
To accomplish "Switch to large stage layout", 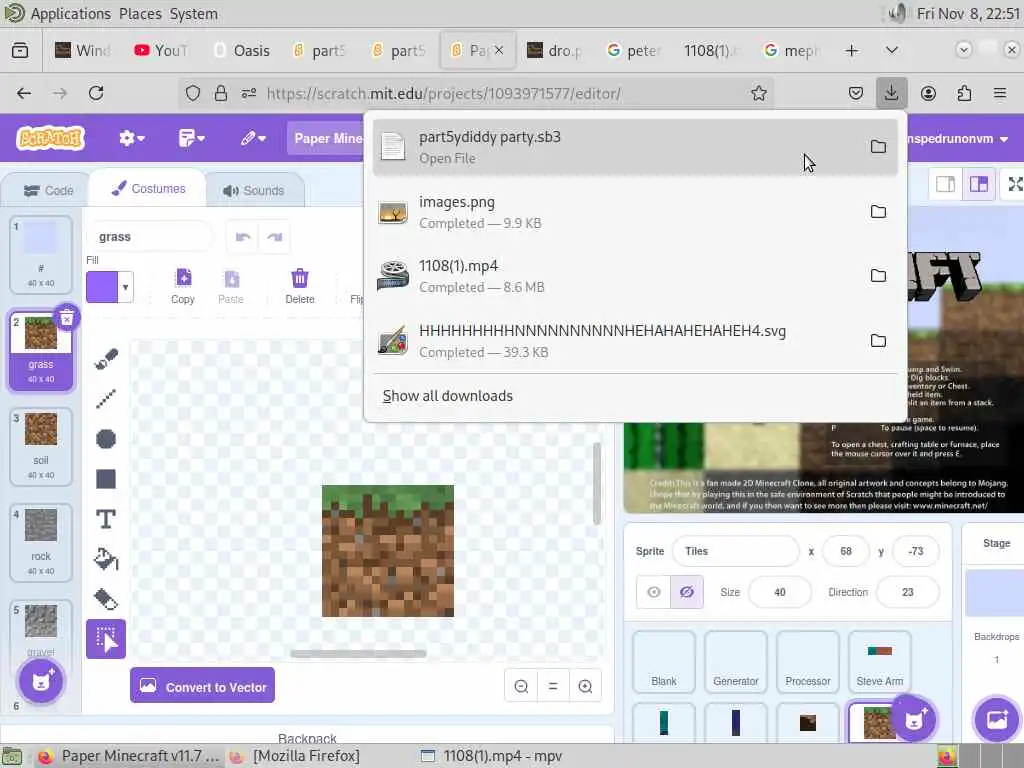I will [979, 184].
